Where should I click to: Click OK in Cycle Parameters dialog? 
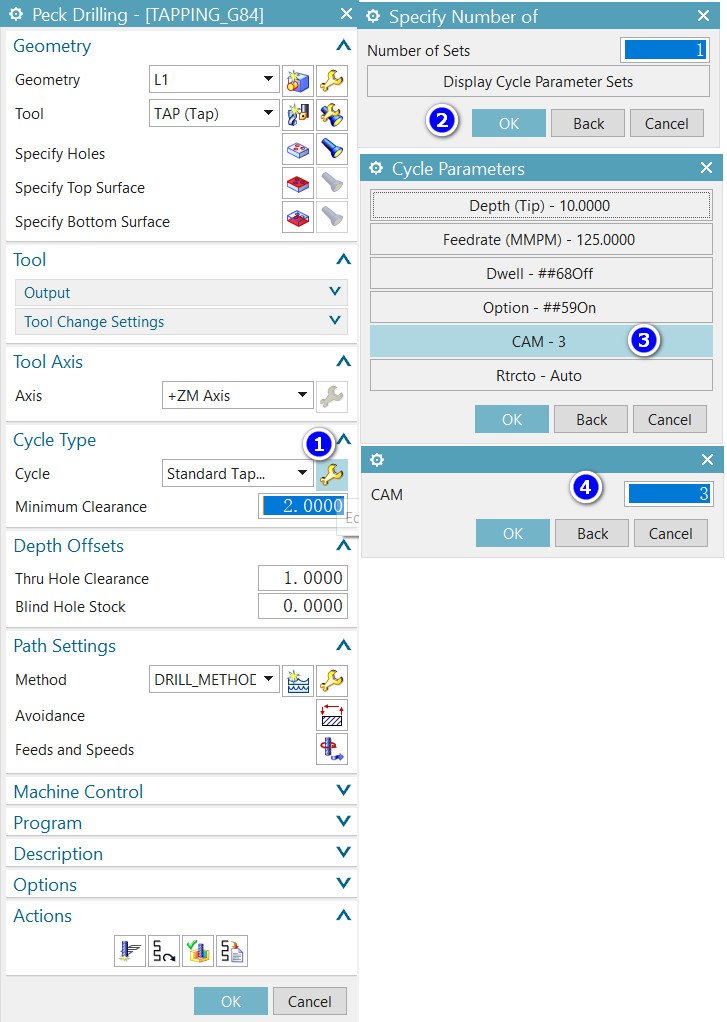[x=512, y=419]
